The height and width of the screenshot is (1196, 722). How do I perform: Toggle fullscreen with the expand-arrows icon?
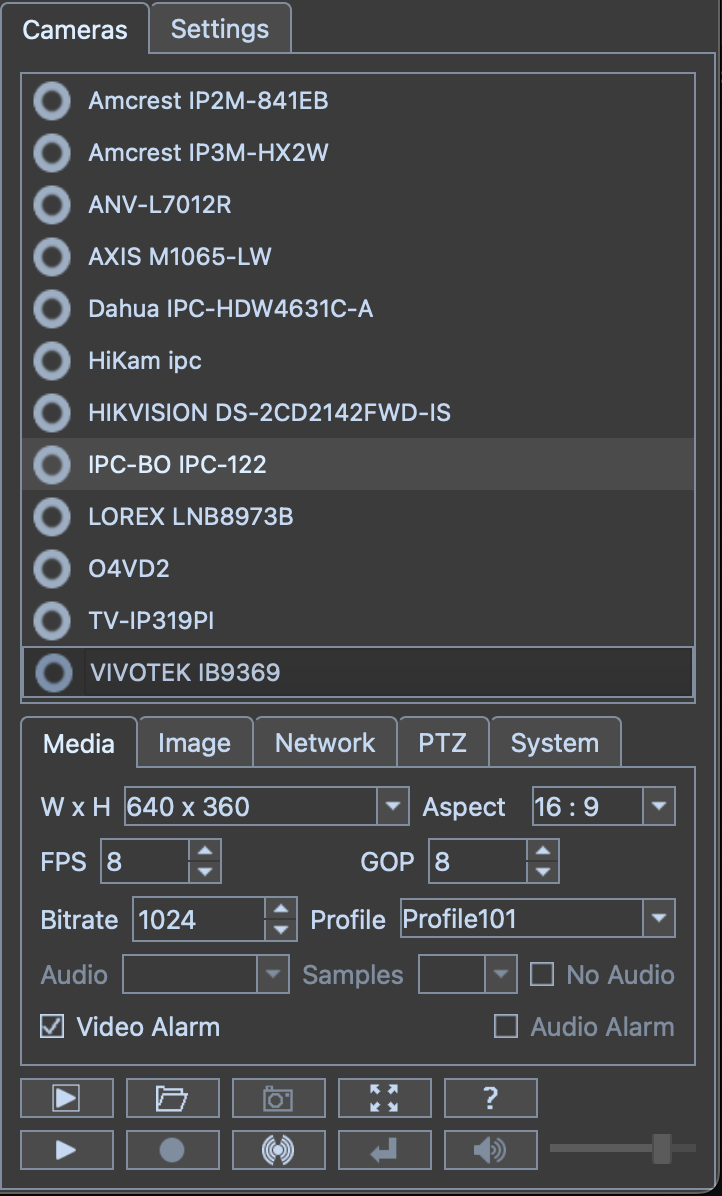[384, 1098]
